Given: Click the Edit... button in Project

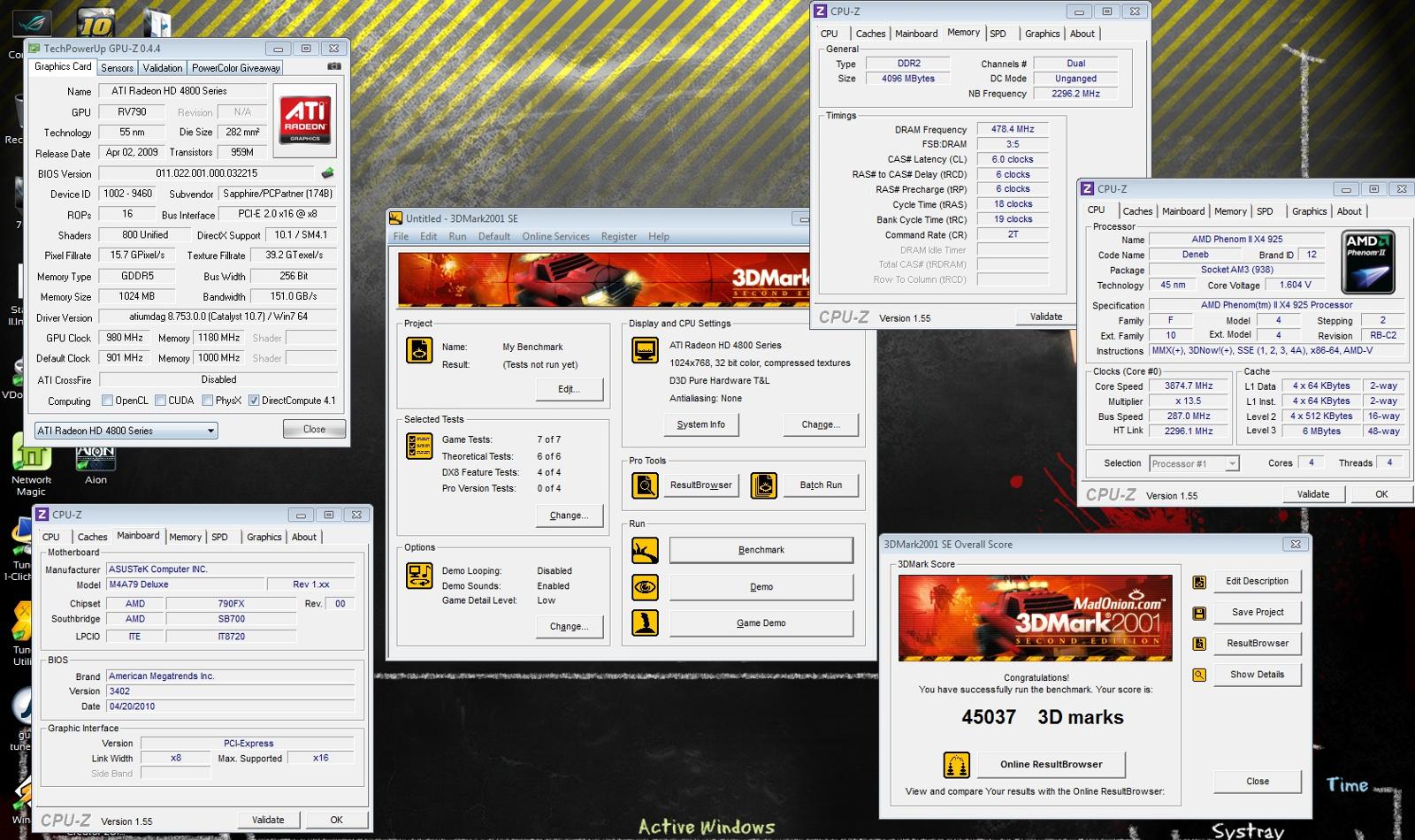Looking at the screenshot, I should (568, 389).
